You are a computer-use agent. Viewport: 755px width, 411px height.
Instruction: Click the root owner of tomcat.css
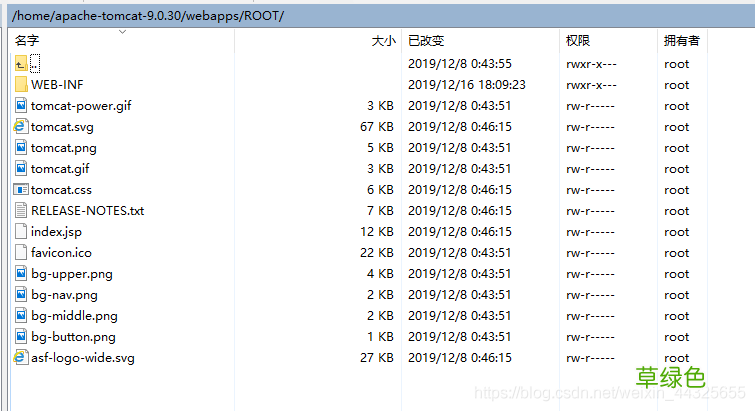click(677, 190)
